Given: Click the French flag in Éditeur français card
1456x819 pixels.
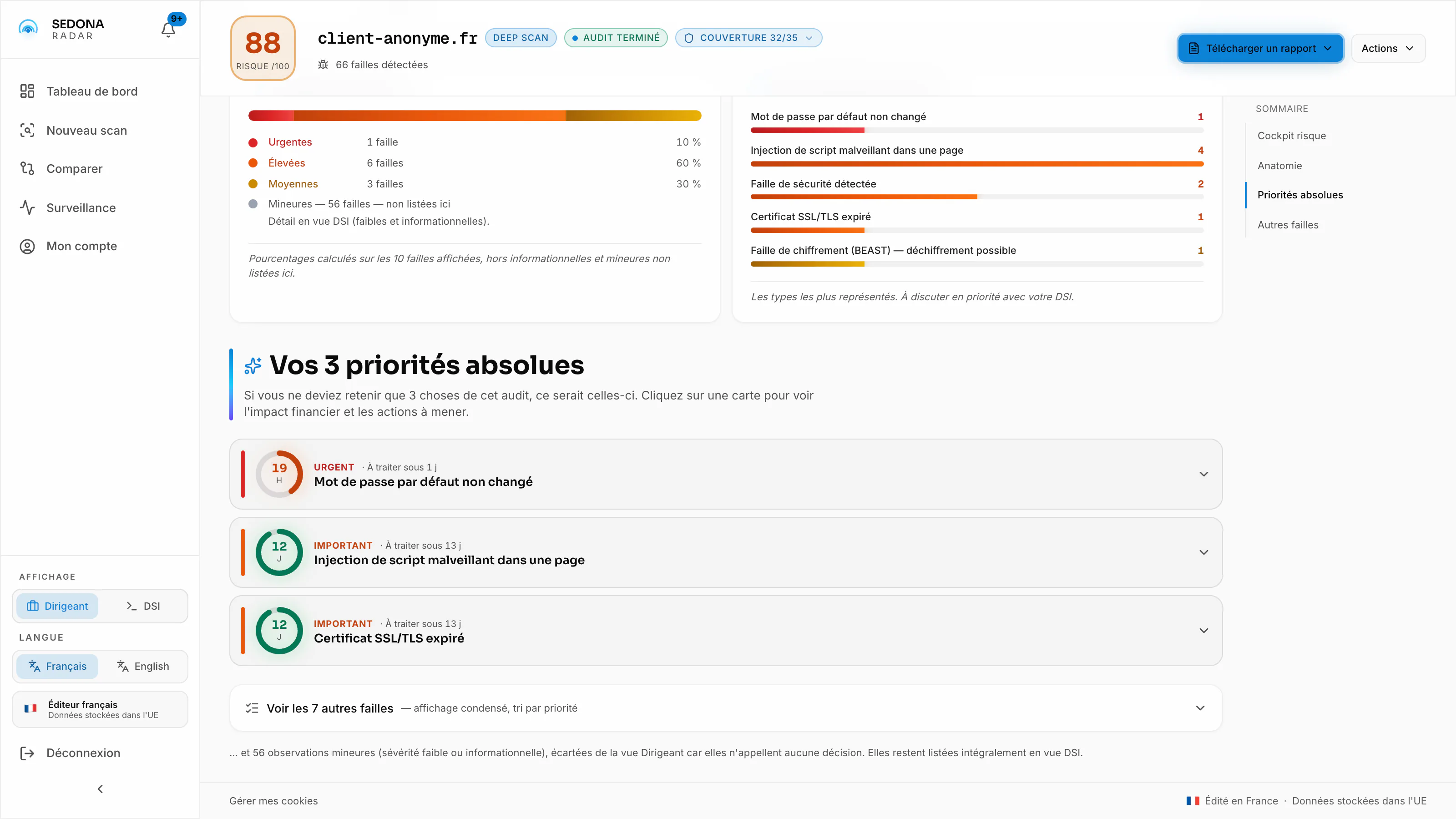Looking at the screenshot, I should (30, 708).
